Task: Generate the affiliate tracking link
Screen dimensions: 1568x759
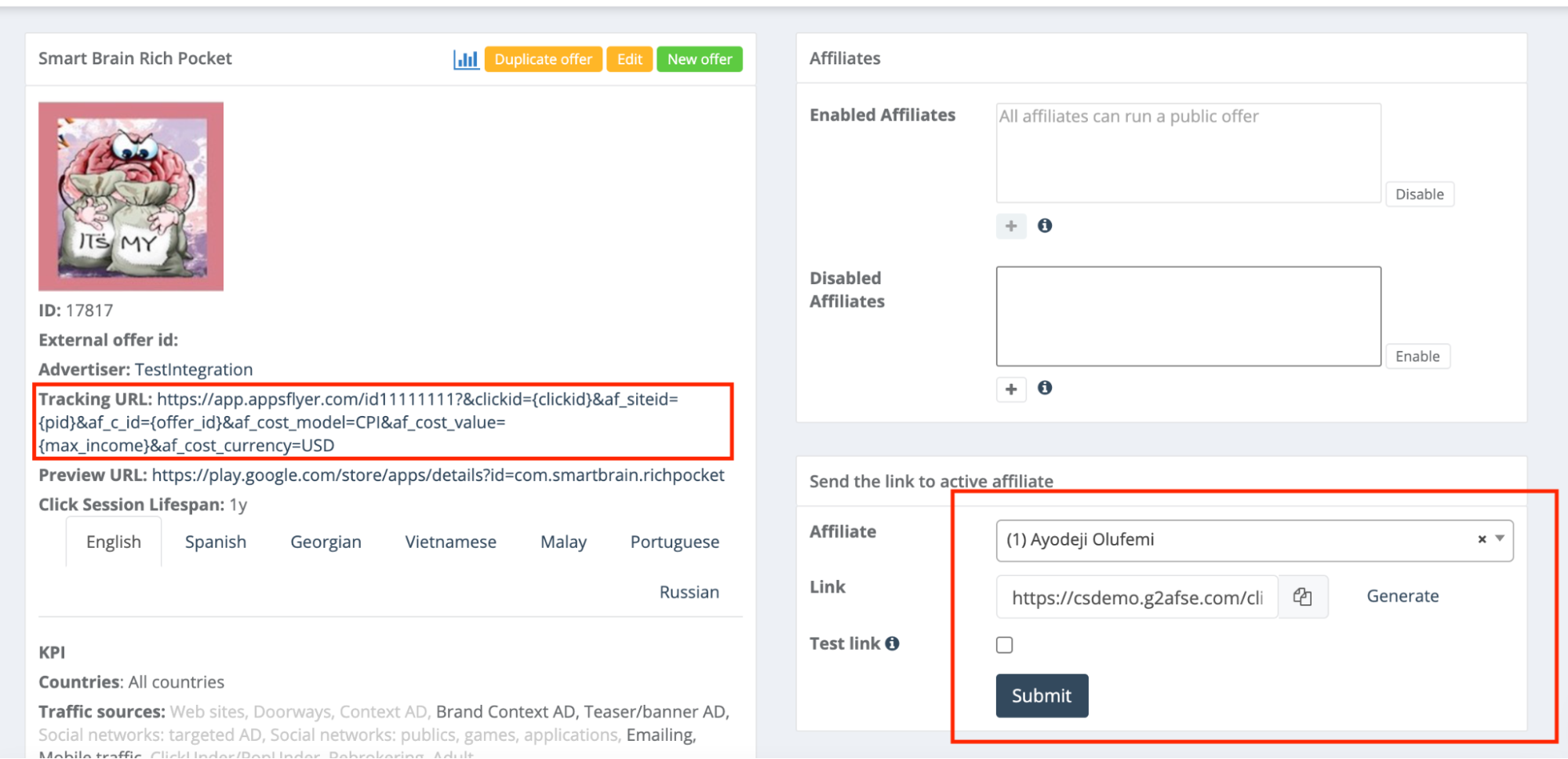Action: tap(1402, 597)
